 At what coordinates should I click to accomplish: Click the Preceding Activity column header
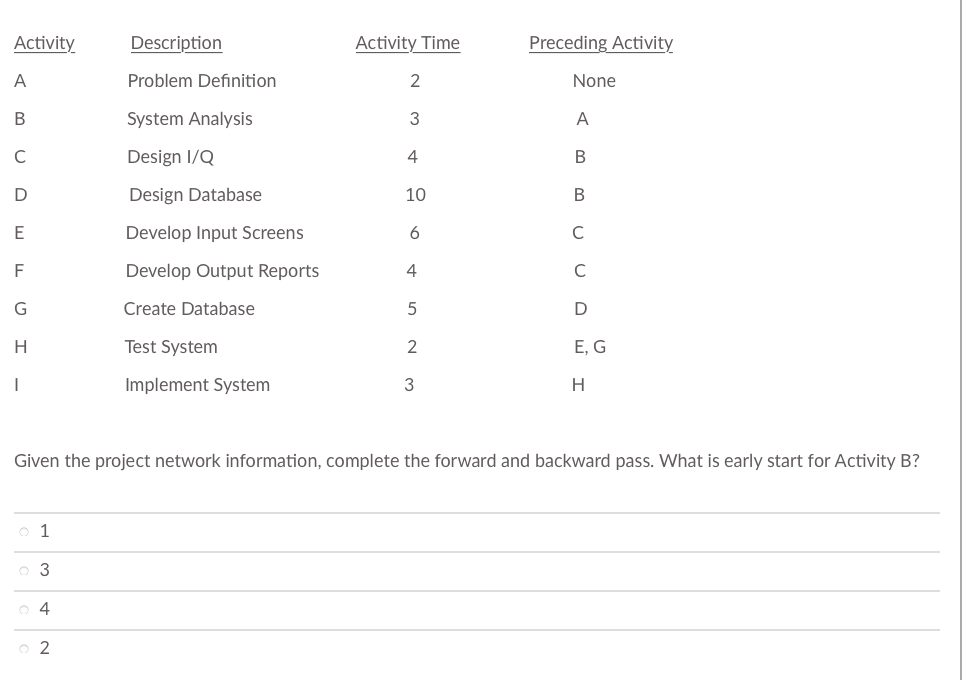[601, 43]
